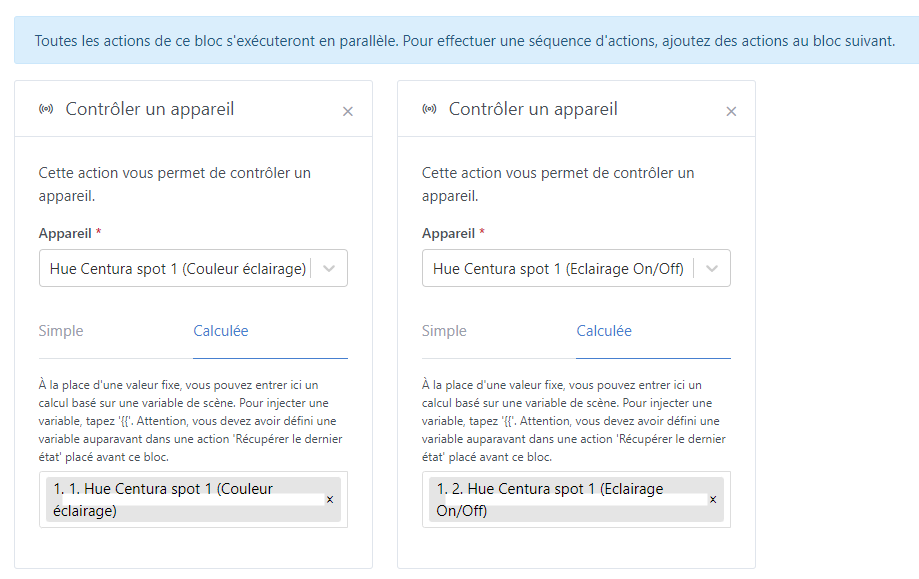919x579 pixels.
Task: Select Calculée tab in Eclairage On/Off card
Action: click(604, 331)
